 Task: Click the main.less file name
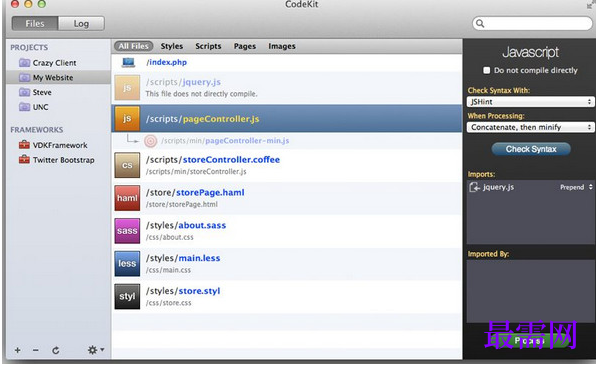pos(199,258)
